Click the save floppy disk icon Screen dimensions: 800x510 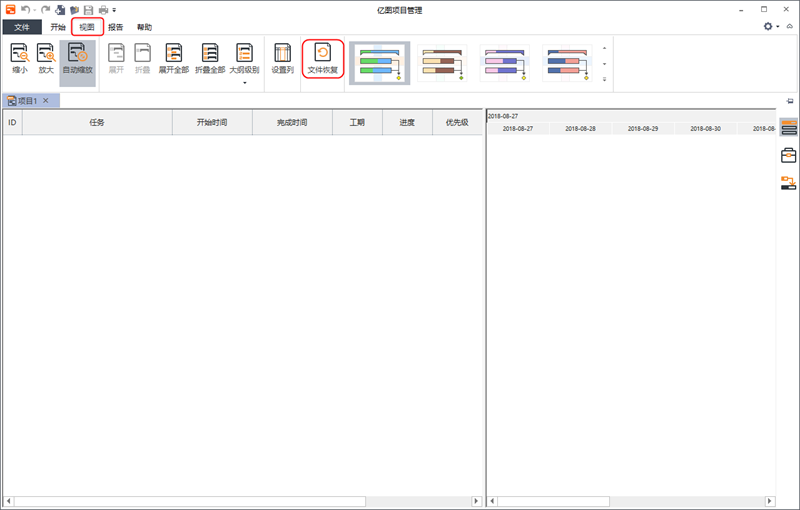[88, 10]
